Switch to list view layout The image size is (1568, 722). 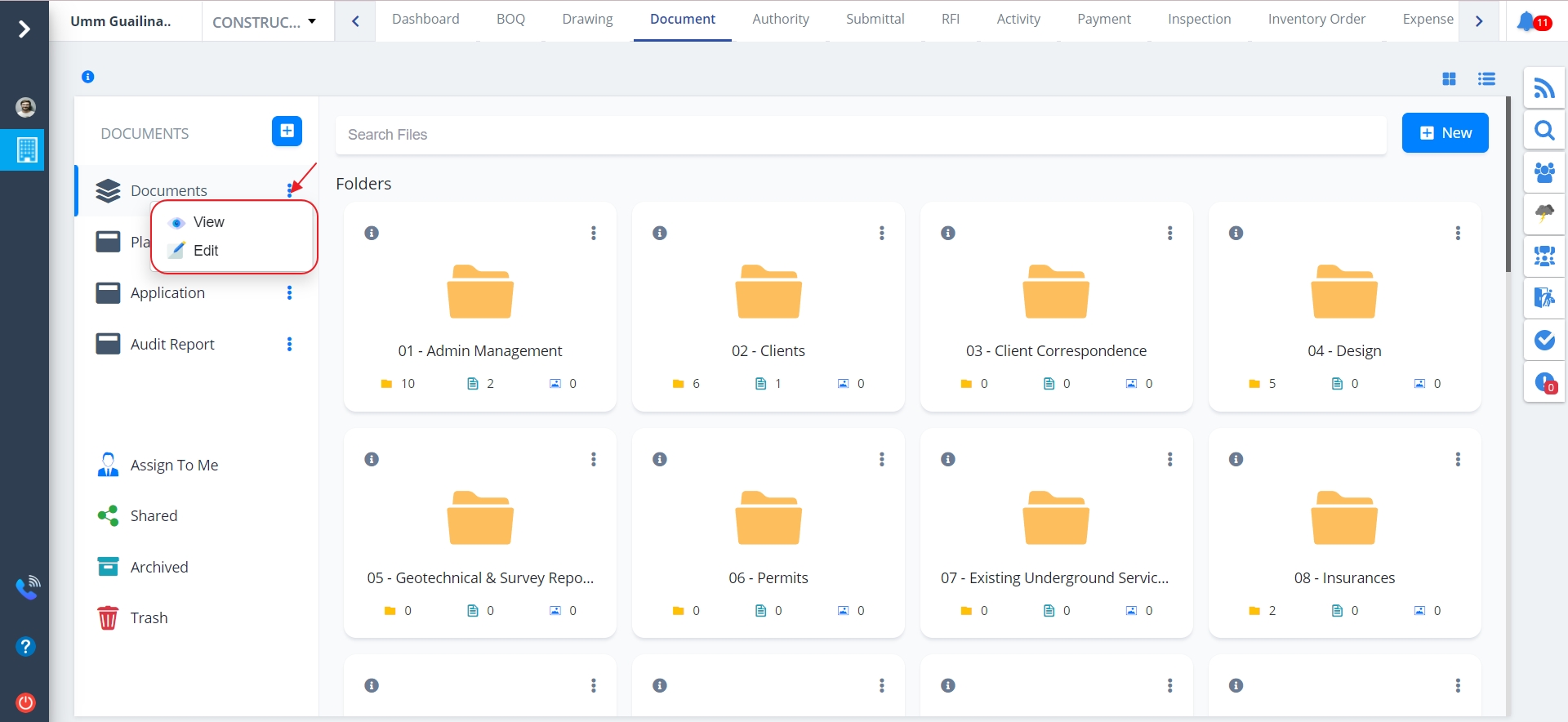pos(1486,79)
